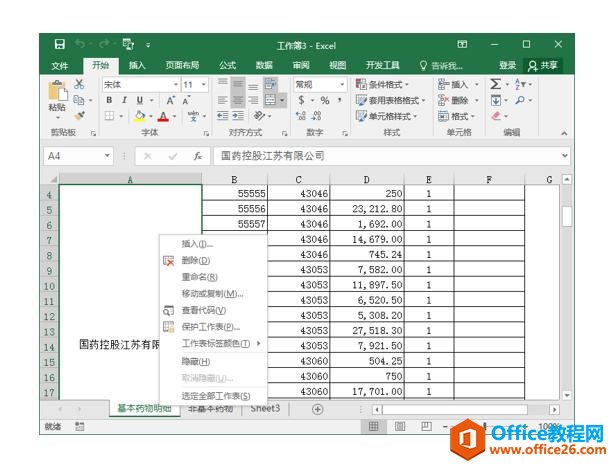Click the Select All corner triangle
The width and height of the screenshot is (613, 467).
click(x=52, y=179)
